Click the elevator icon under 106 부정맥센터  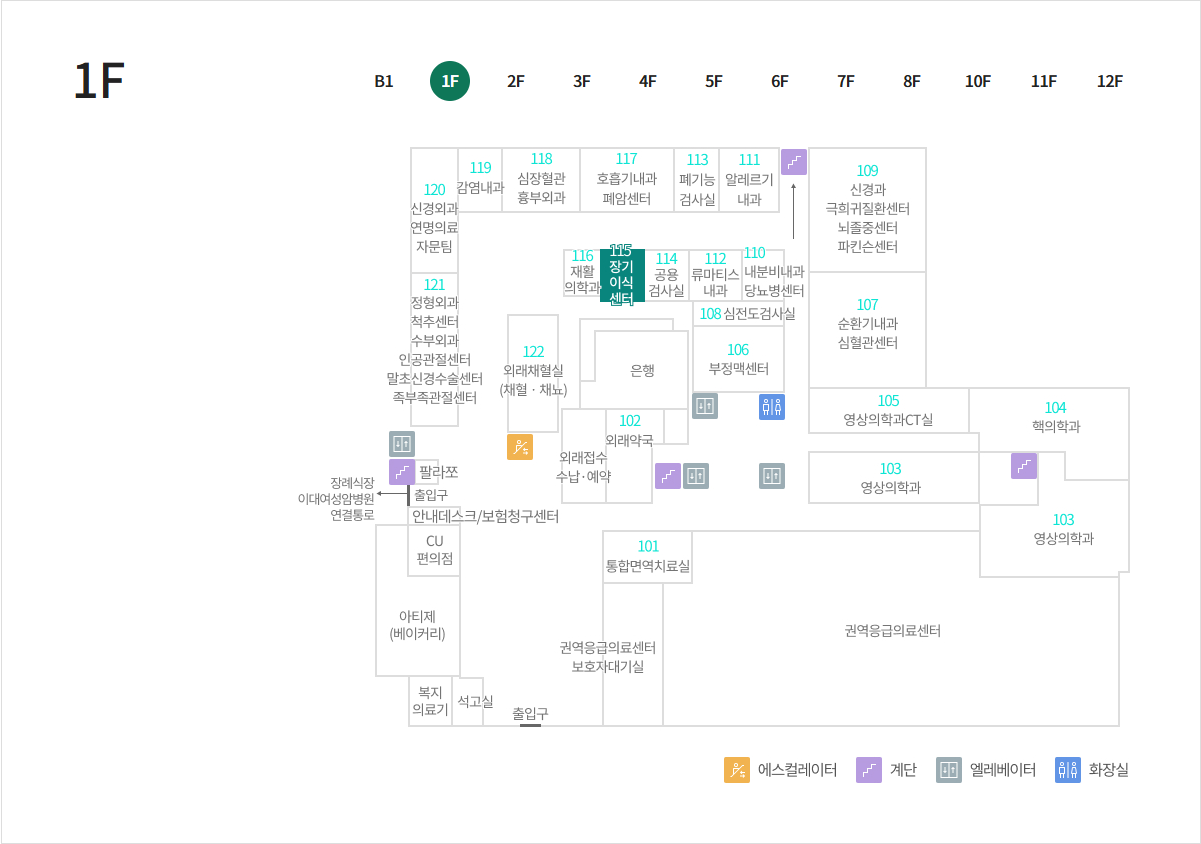coord(705,406)
